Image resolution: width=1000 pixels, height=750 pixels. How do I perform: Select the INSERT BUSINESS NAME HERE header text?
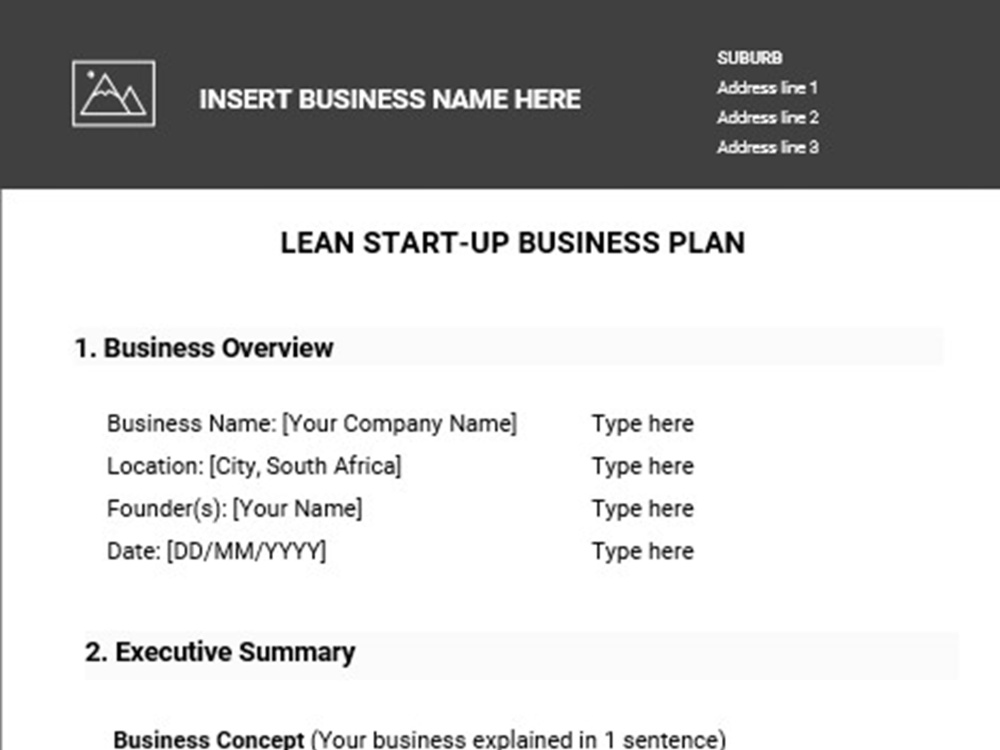click(x=390, y=99)
